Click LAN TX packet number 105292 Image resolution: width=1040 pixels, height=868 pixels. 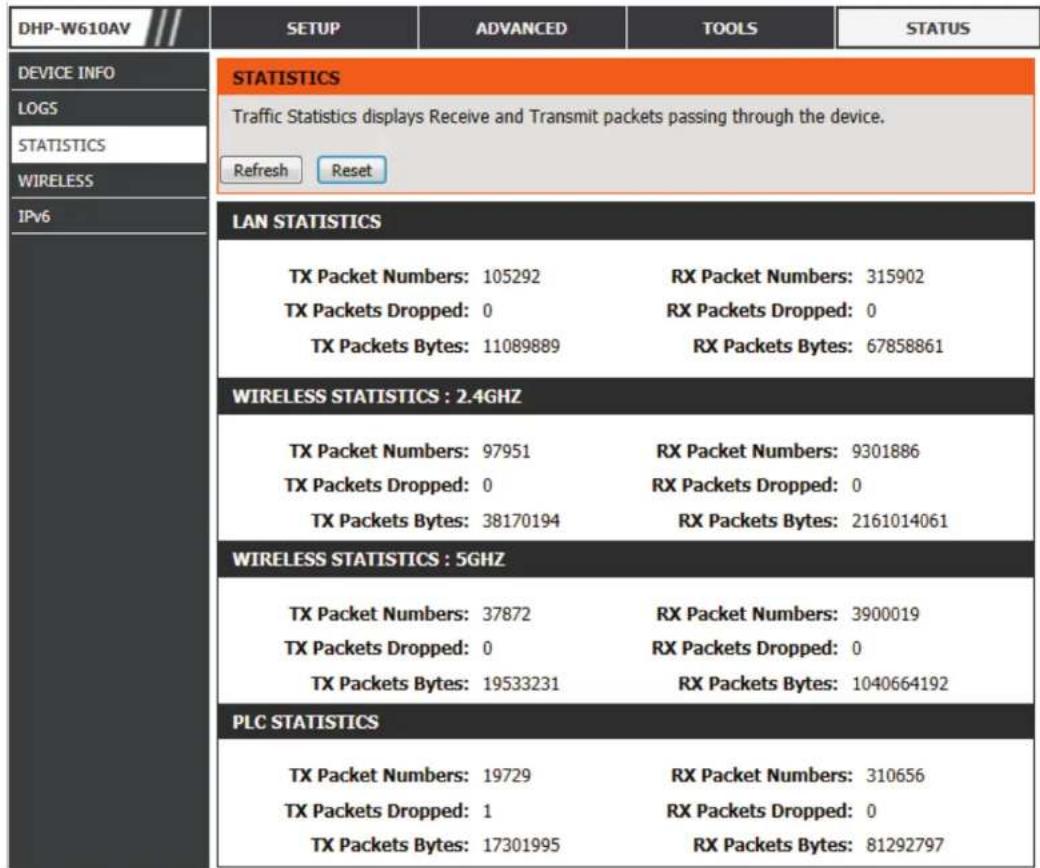(x=511, y=277)
